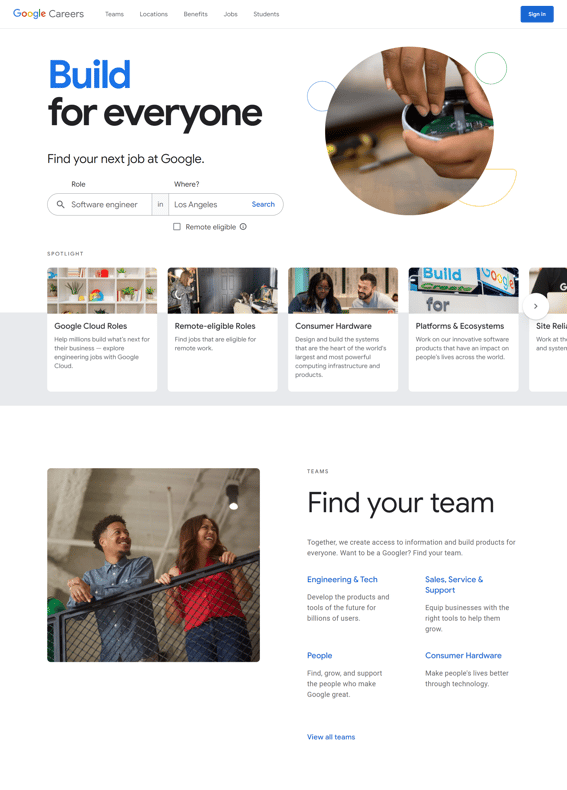This screenshot has width=567, height=790.
Task: Click the Platforms & Ecosystems Build sign image
Action: pos(463,291)
